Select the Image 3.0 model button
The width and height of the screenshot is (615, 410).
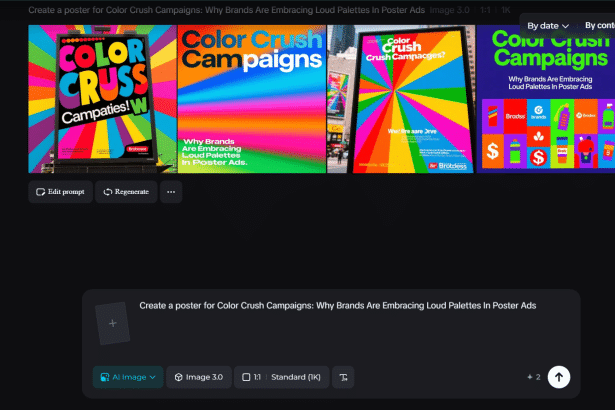199,377
